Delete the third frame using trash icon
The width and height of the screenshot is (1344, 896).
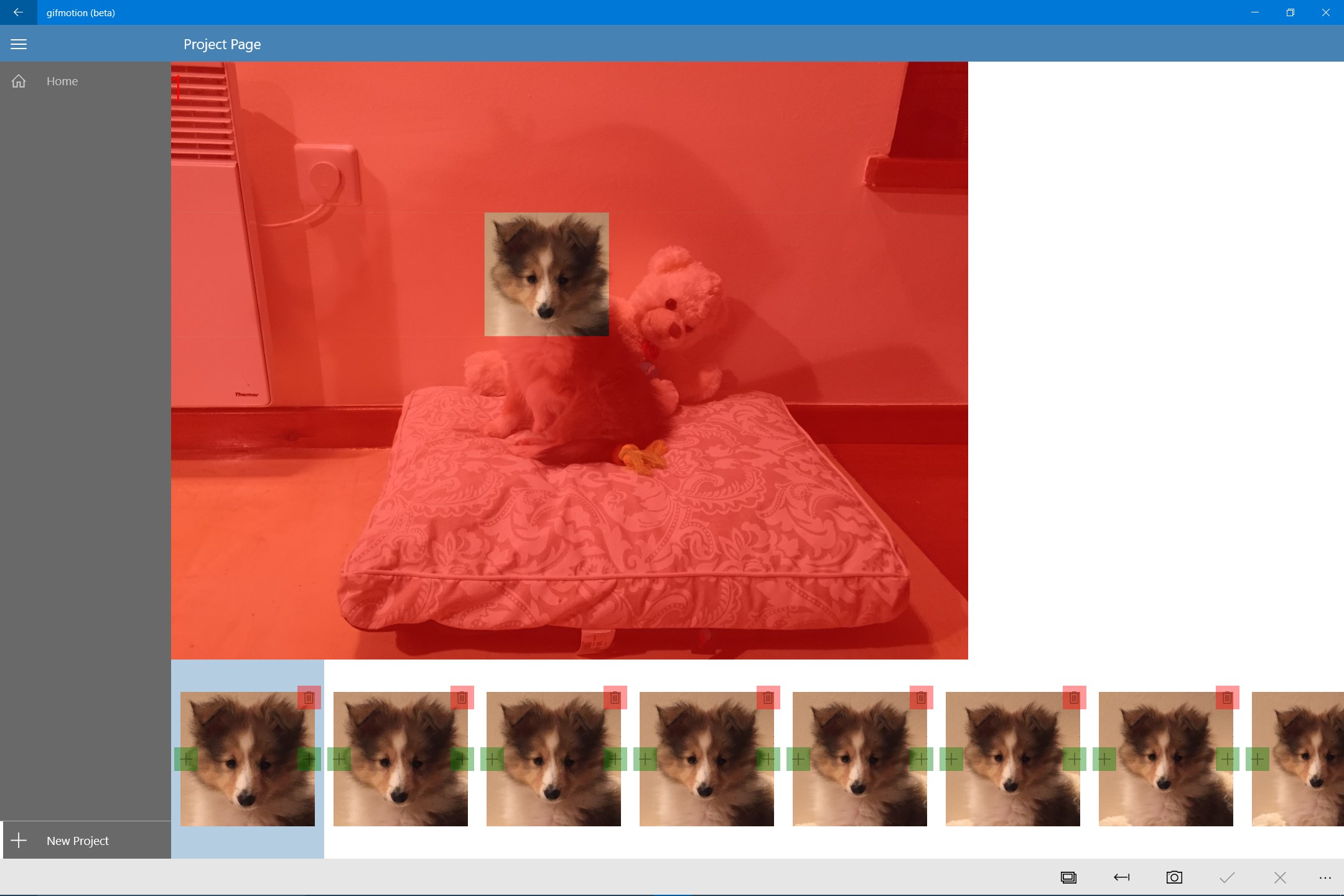pos(615,698)
